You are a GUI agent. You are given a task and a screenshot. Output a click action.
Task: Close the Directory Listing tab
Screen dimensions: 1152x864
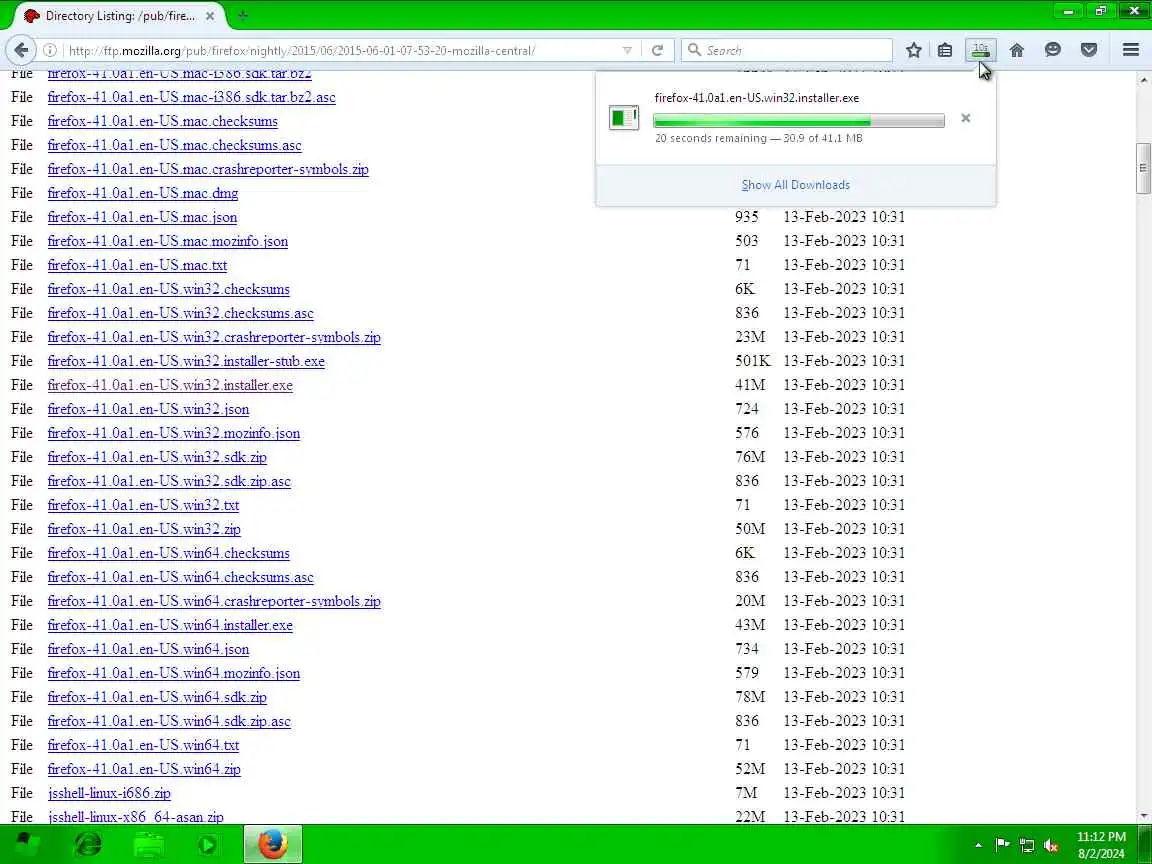point(209,15)
